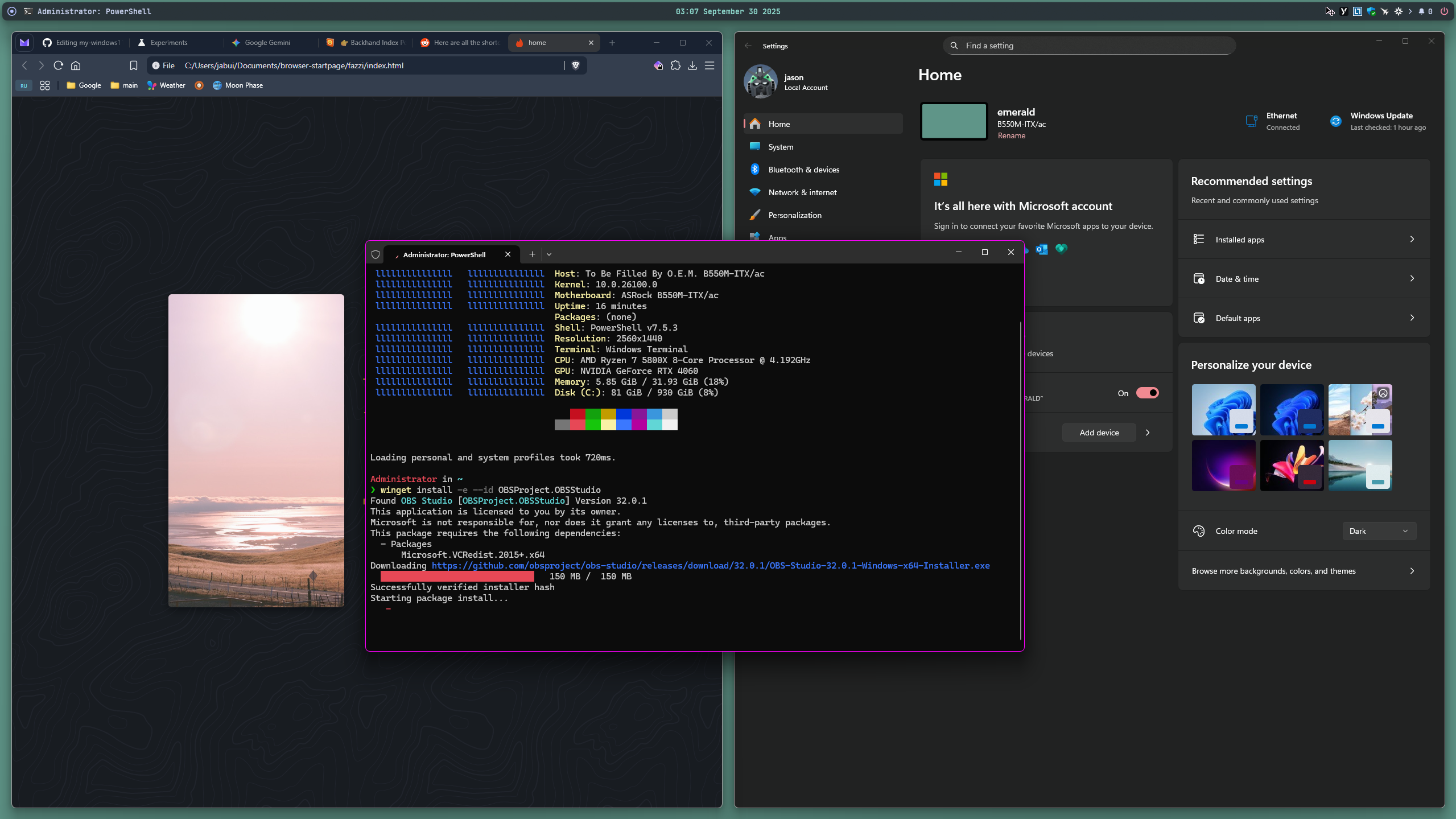Screen dimensions: 1456x819
Task: Click power icon in top bar
Action: click(x=1444, y=11)
